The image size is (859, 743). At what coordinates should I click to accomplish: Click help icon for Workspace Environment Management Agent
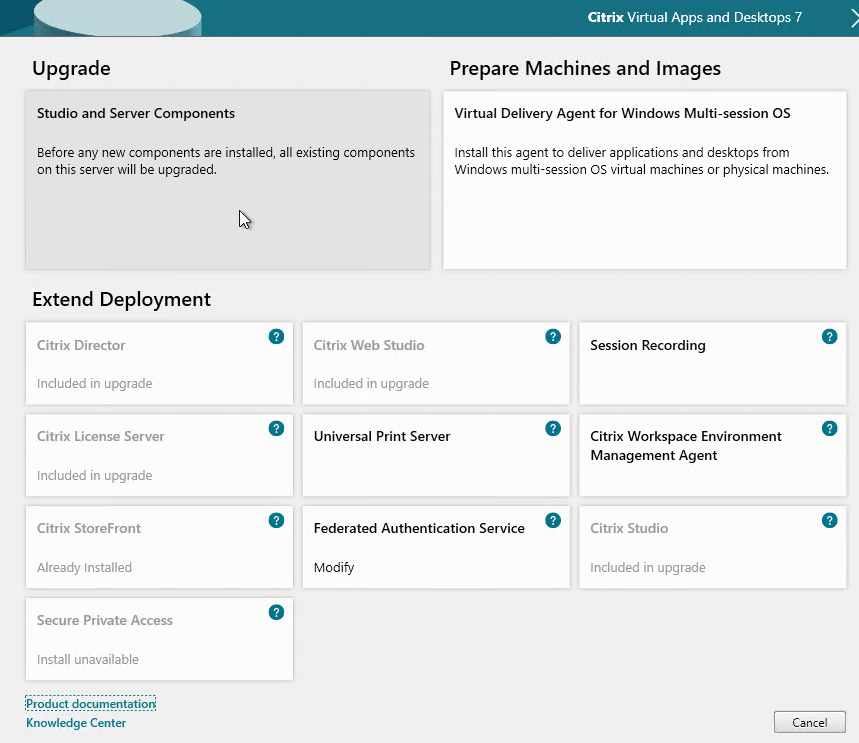pyautogui.click(x=829, y=428)
